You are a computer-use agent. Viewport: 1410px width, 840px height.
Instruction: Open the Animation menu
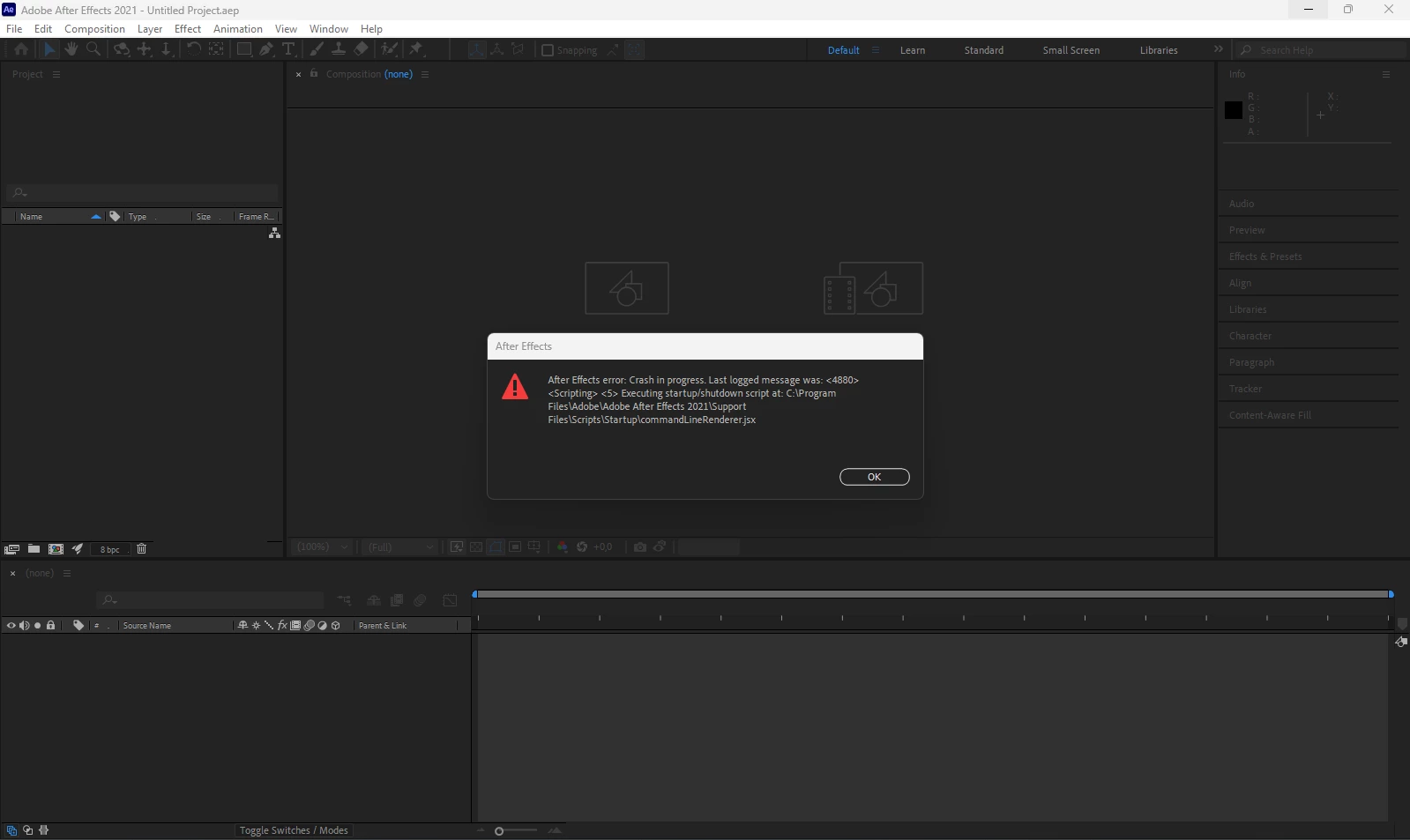pyautogui.click(x=238, y=28)
